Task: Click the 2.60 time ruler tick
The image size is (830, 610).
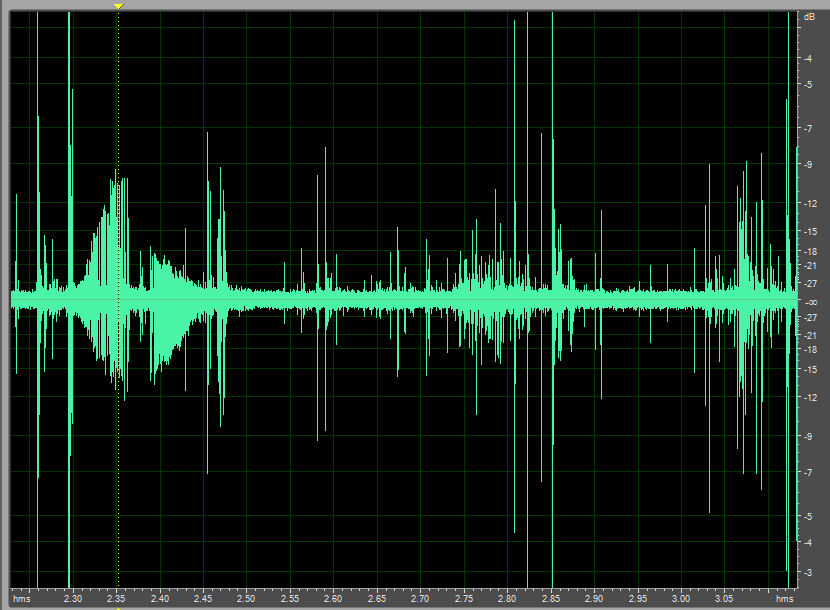Action: point(333,599)
